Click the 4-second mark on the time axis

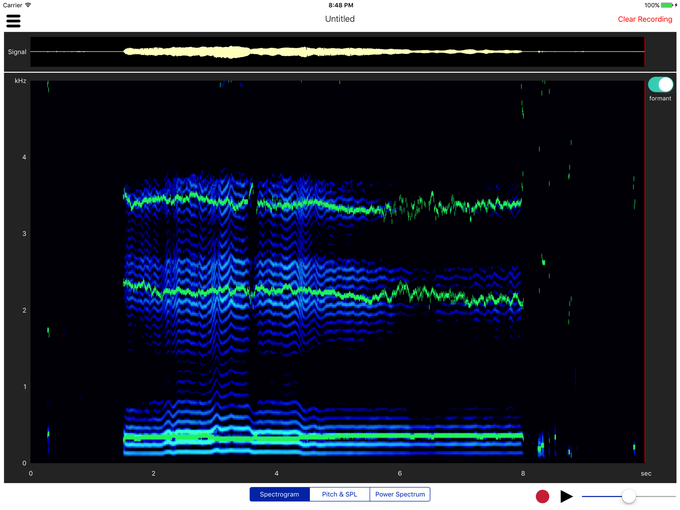point(277,473)
